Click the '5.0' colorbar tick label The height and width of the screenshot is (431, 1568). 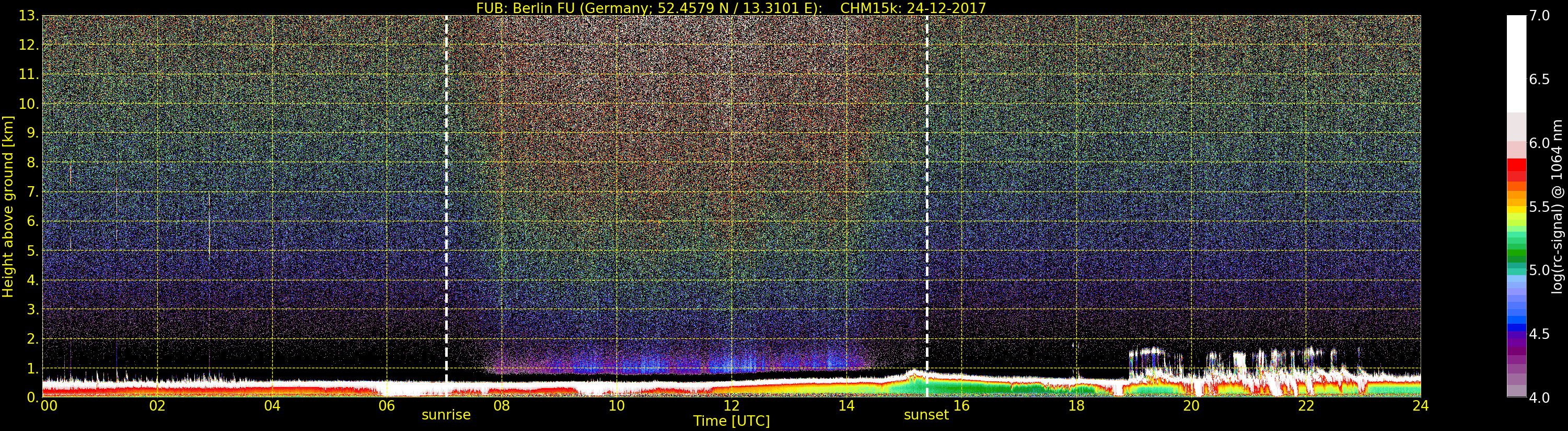1539,270
